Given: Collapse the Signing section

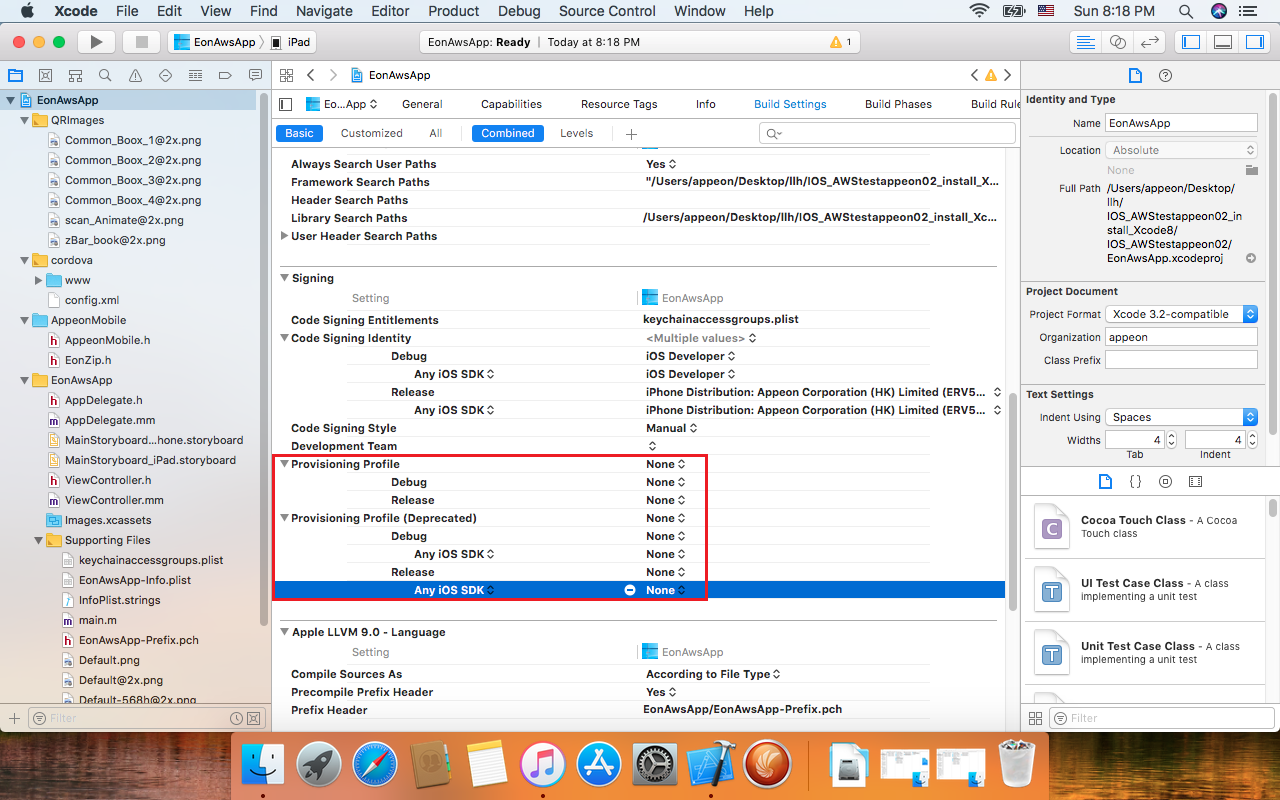Looking at the screenshot, I should pyautogui.click(x=284, y=278).
